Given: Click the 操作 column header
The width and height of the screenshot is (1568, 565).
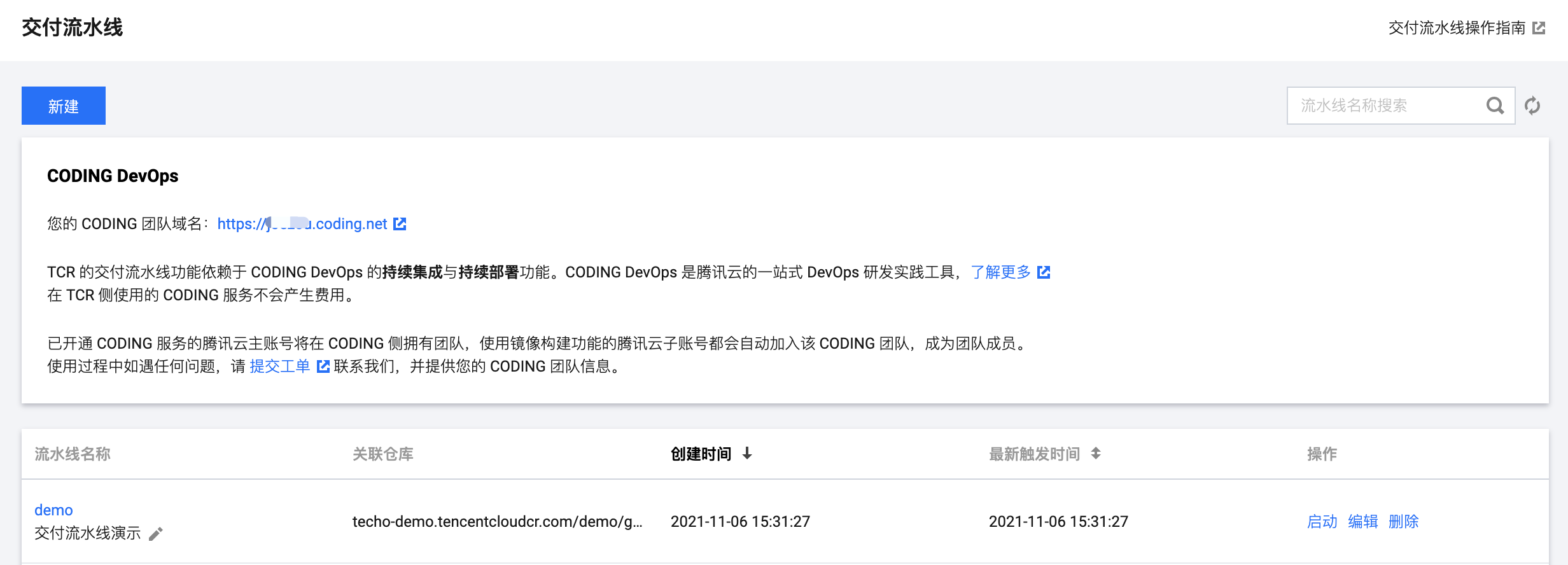Looking at the screenshot, I should coord(1322,454).
